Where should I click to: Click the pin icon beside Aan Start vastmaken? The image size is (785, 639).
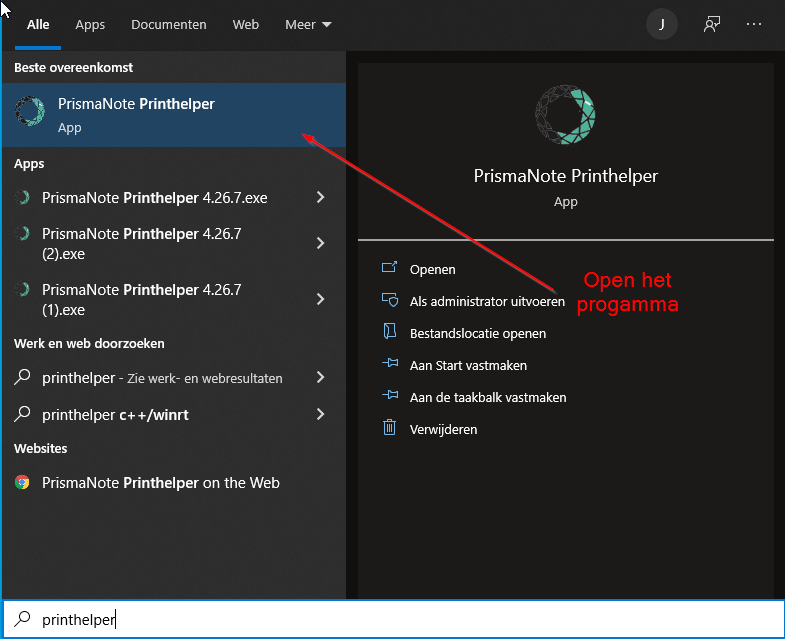[x=390, y=363]
